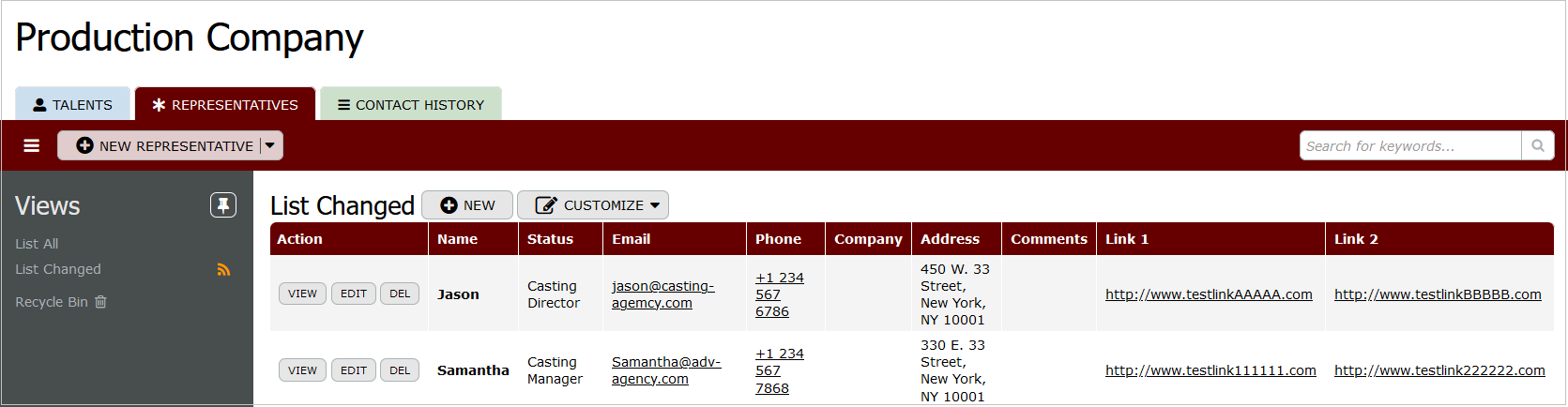
Task: Open Jason's email address link
Action: pos(662,294)
